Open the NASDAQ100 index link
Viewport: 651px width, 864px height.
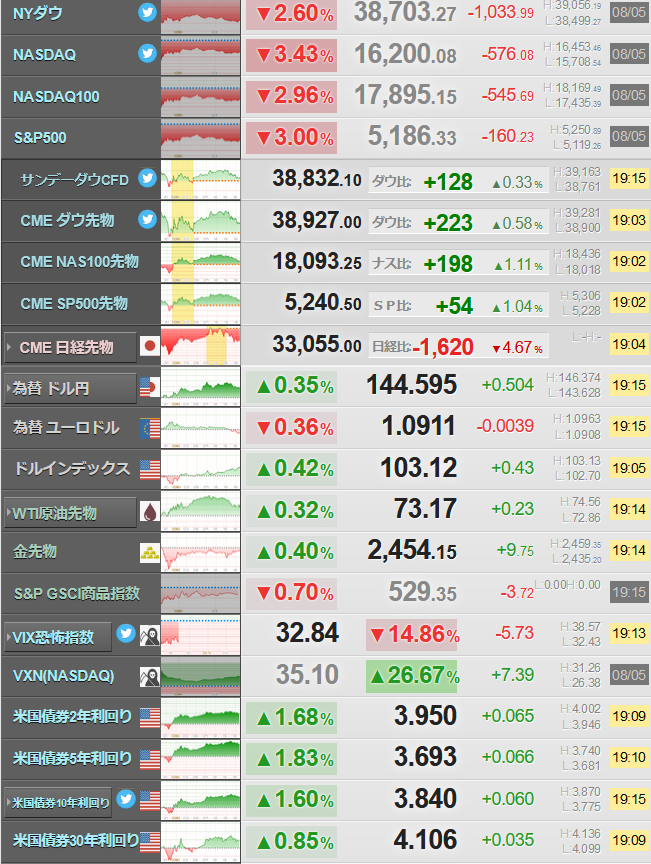[x=56, y=96]
